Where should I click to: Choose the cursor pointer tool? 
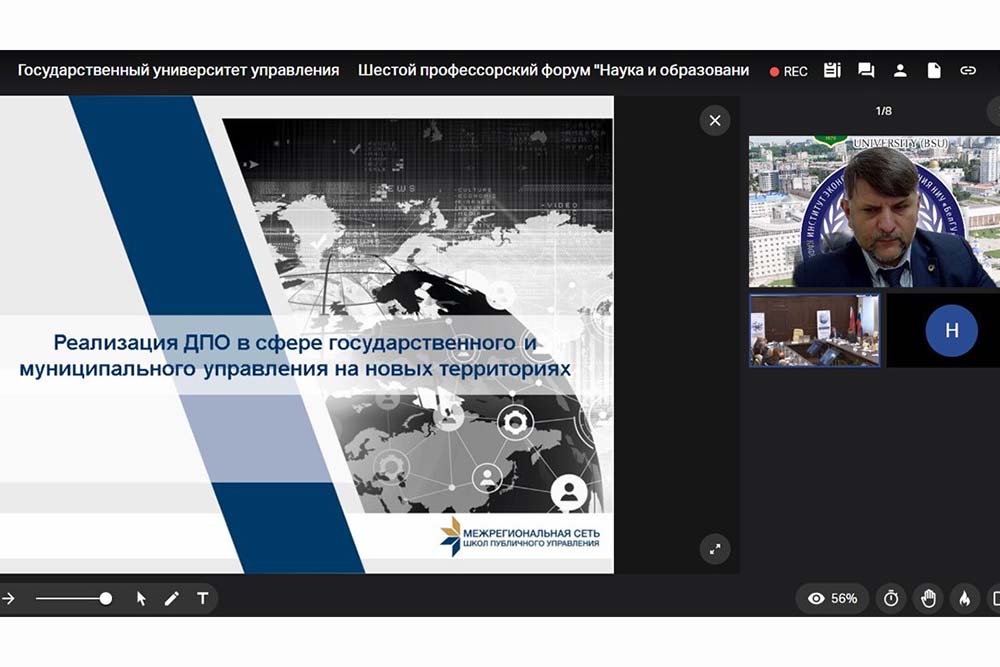pos(141,598)
